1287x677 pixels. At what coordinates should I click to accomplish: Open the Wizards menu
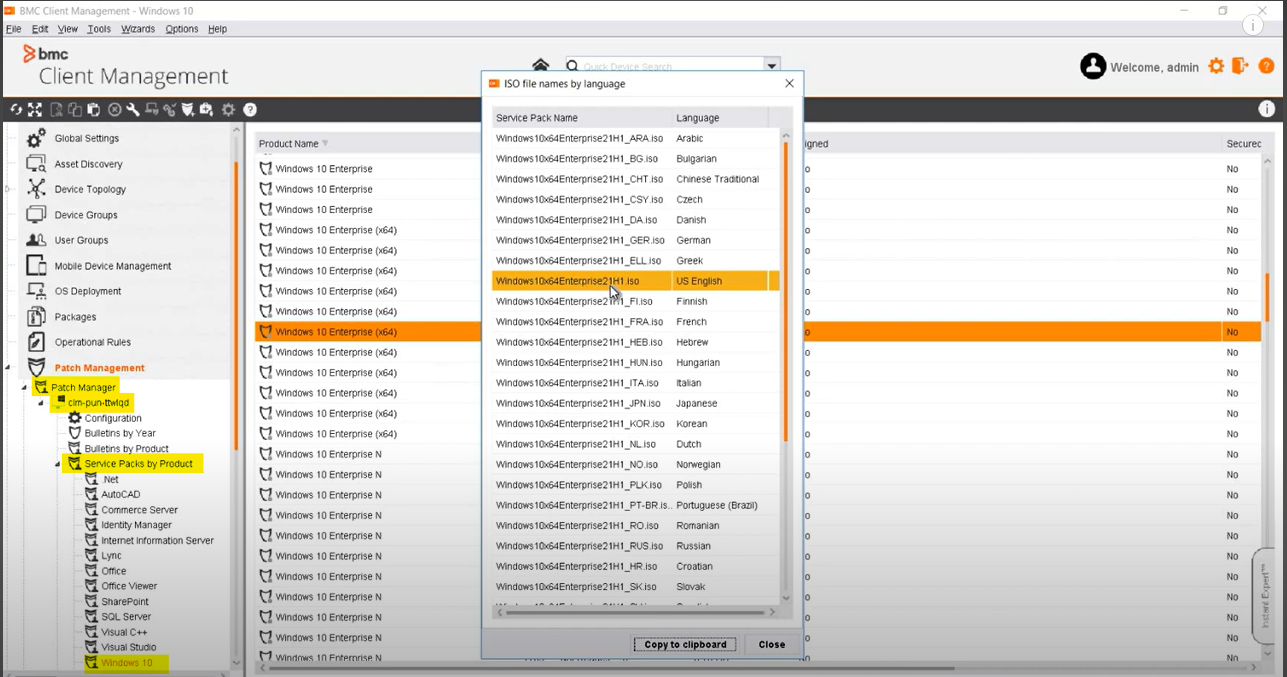138,29
